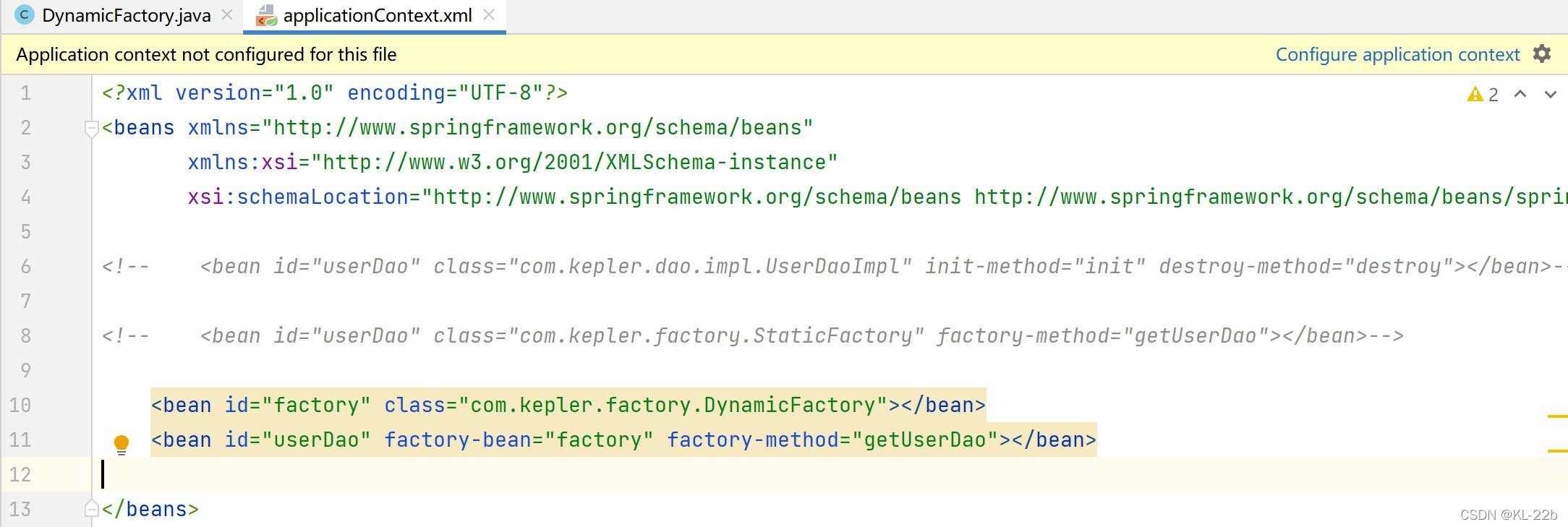Switch to the DynamicFactory.java tab
The width and height of the screenshot is (1568, 527).
click(x=126, y=15)
